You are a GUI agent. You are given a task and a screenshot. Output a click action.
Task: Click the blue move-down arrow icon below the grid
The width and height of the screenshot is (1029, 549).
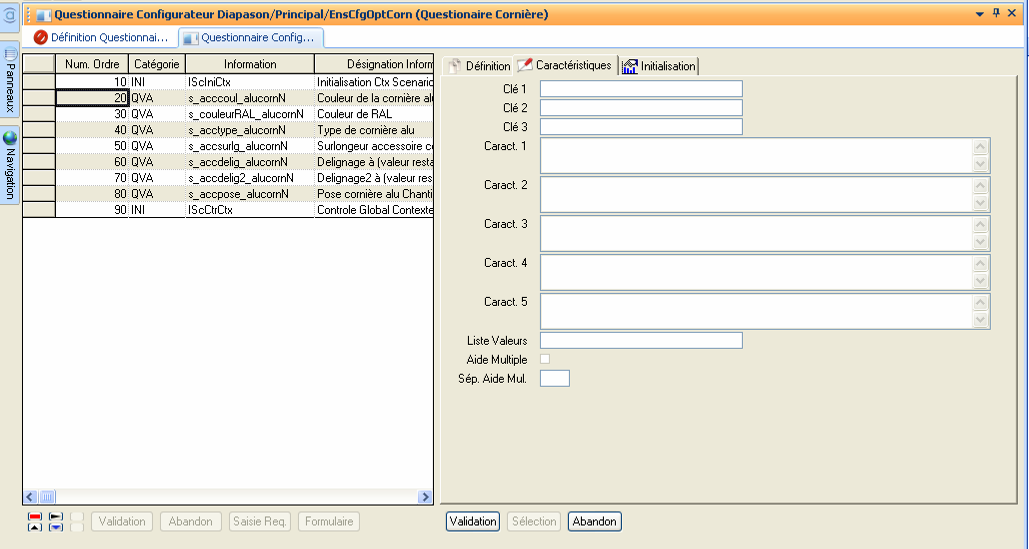[x=56, y=527]
